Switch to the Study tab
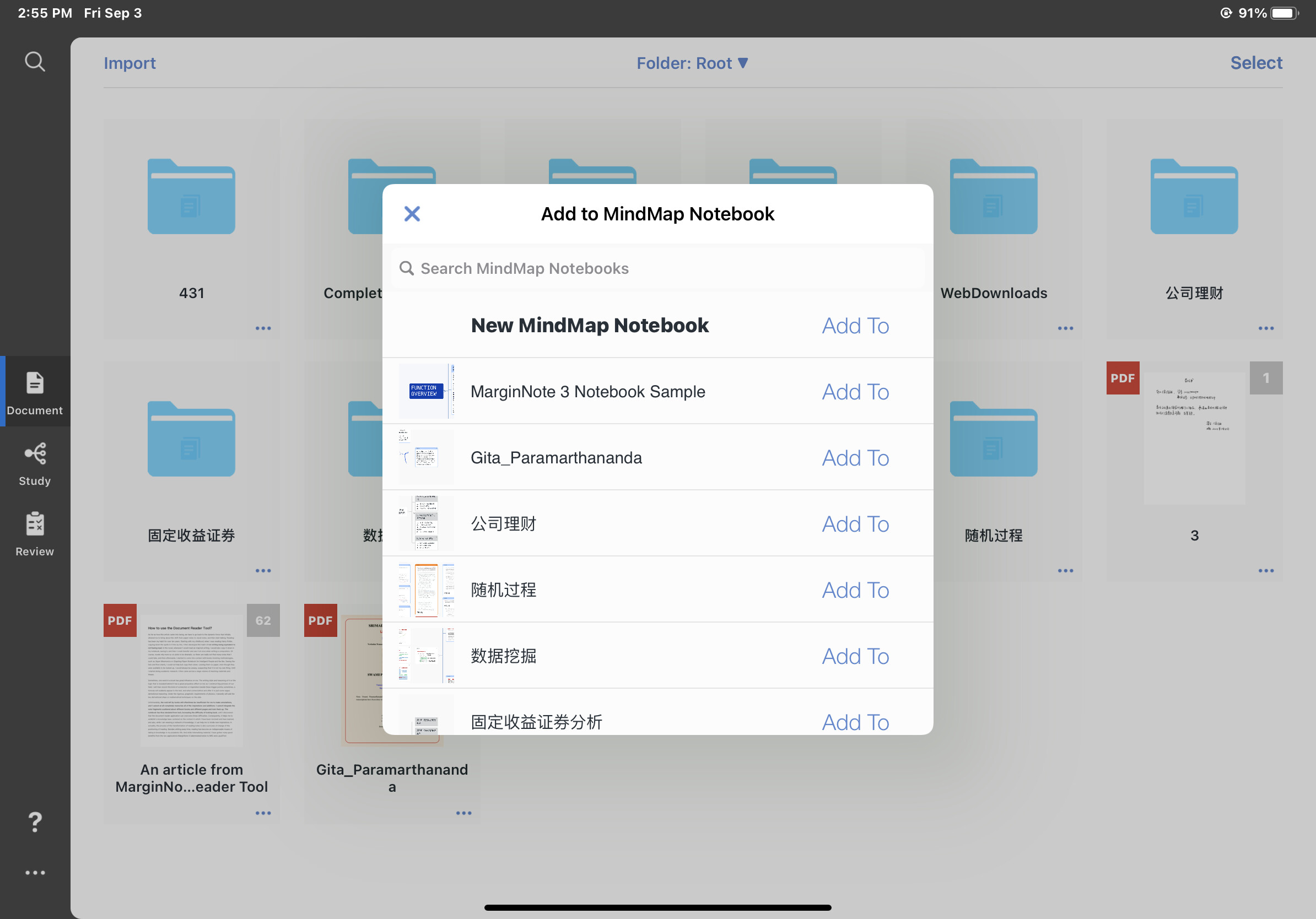The image size is (1316, 919). (x=35, y=464)
